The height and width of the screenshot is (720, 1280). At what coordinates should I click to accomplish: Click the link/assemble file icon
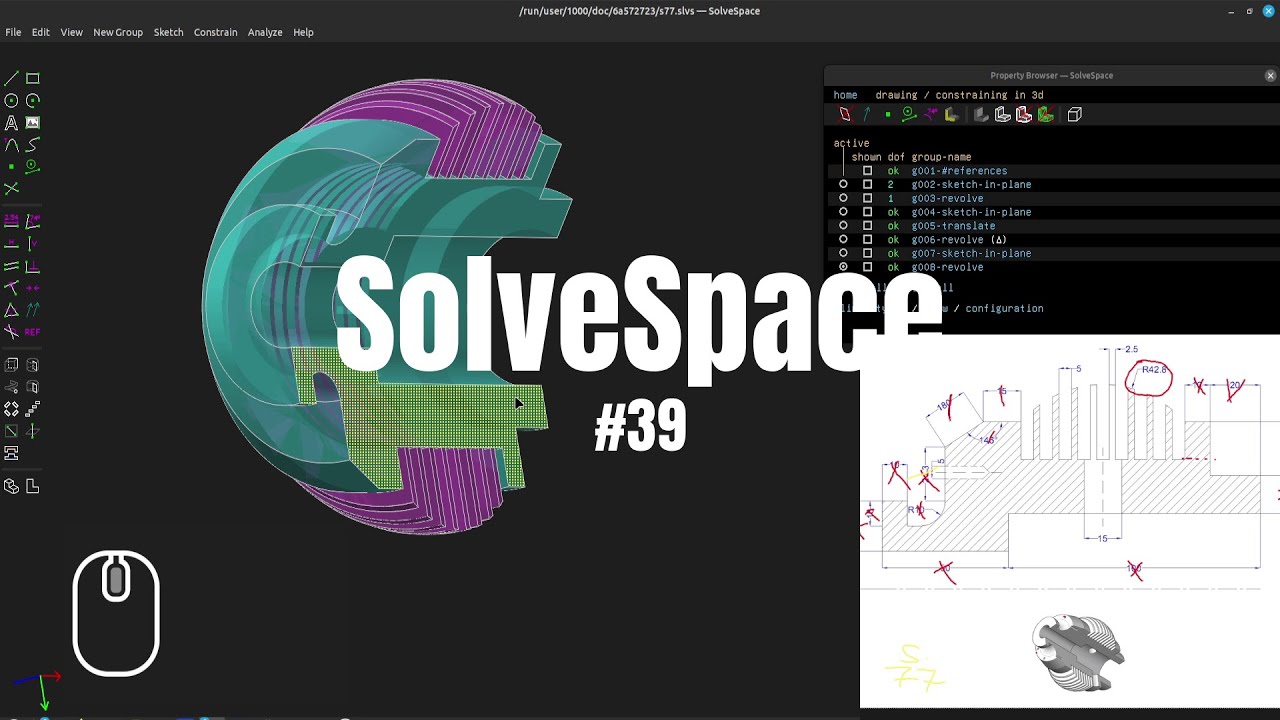coord(11,453)
